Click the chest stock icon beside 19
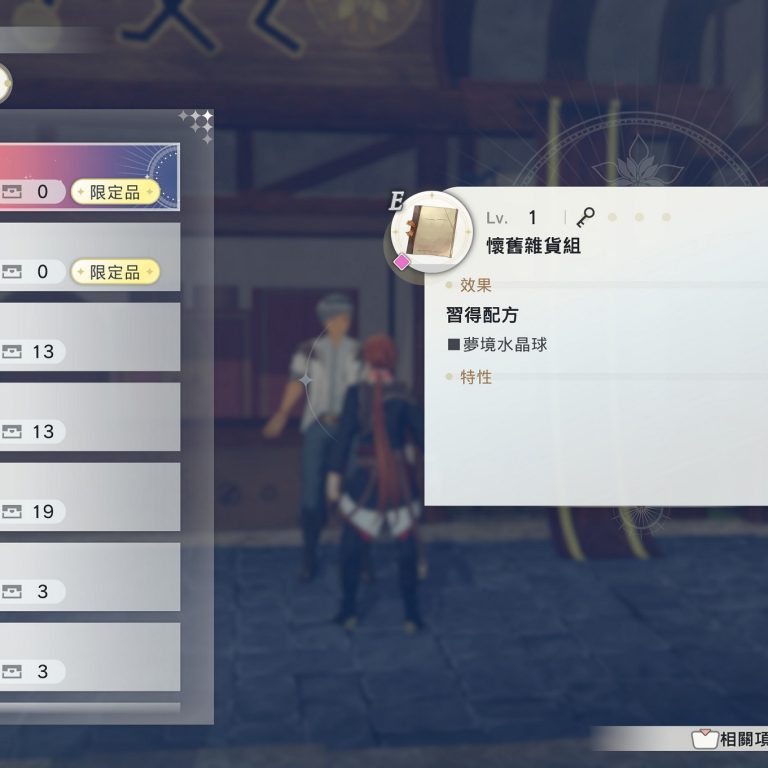The image size is (768, 768). point(12,512)
